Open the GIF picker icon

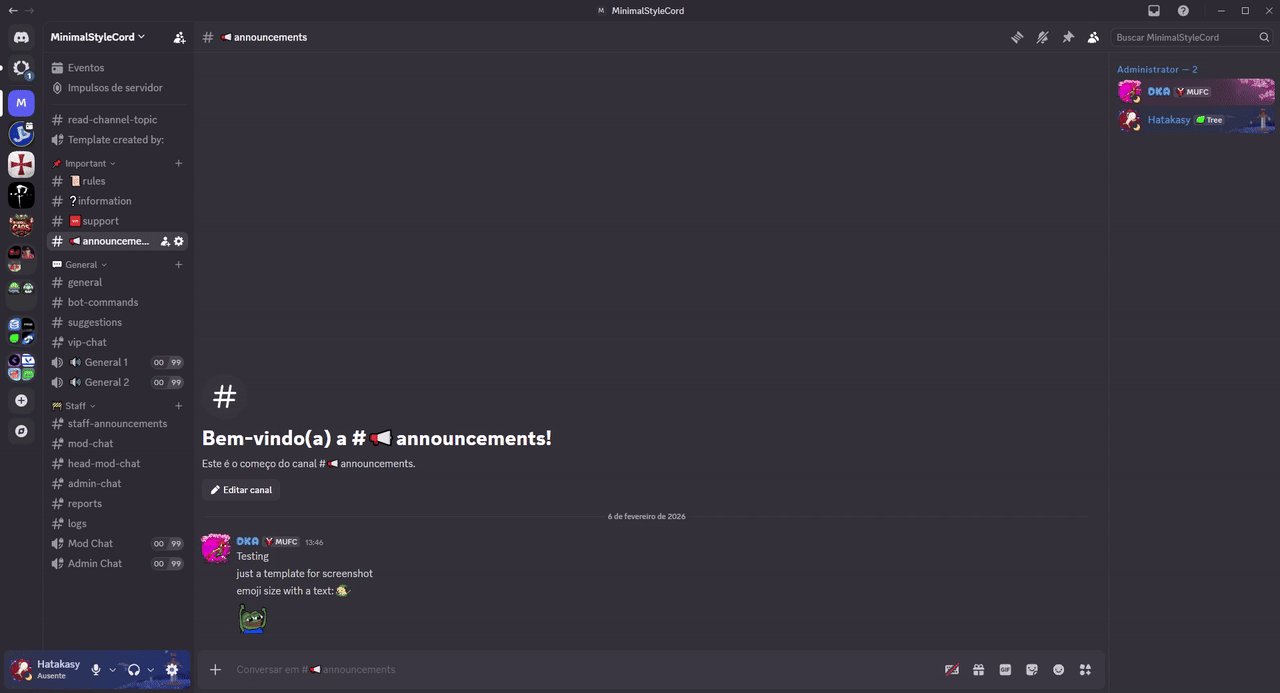pos(1005,670)
